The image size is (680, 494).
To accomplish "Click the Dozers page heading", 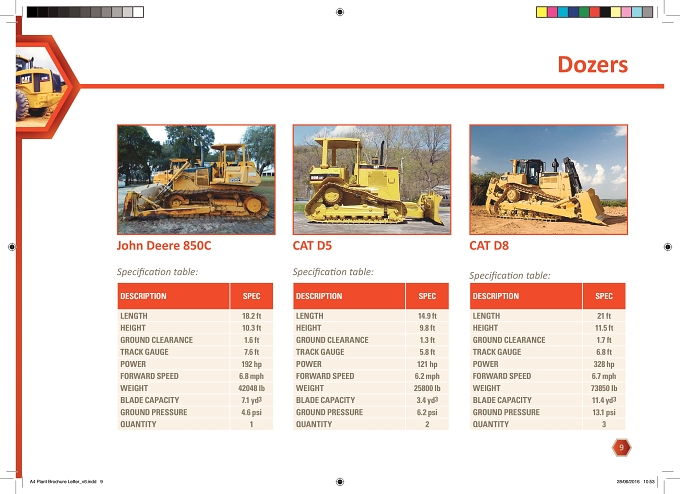I will click(592, 65).
